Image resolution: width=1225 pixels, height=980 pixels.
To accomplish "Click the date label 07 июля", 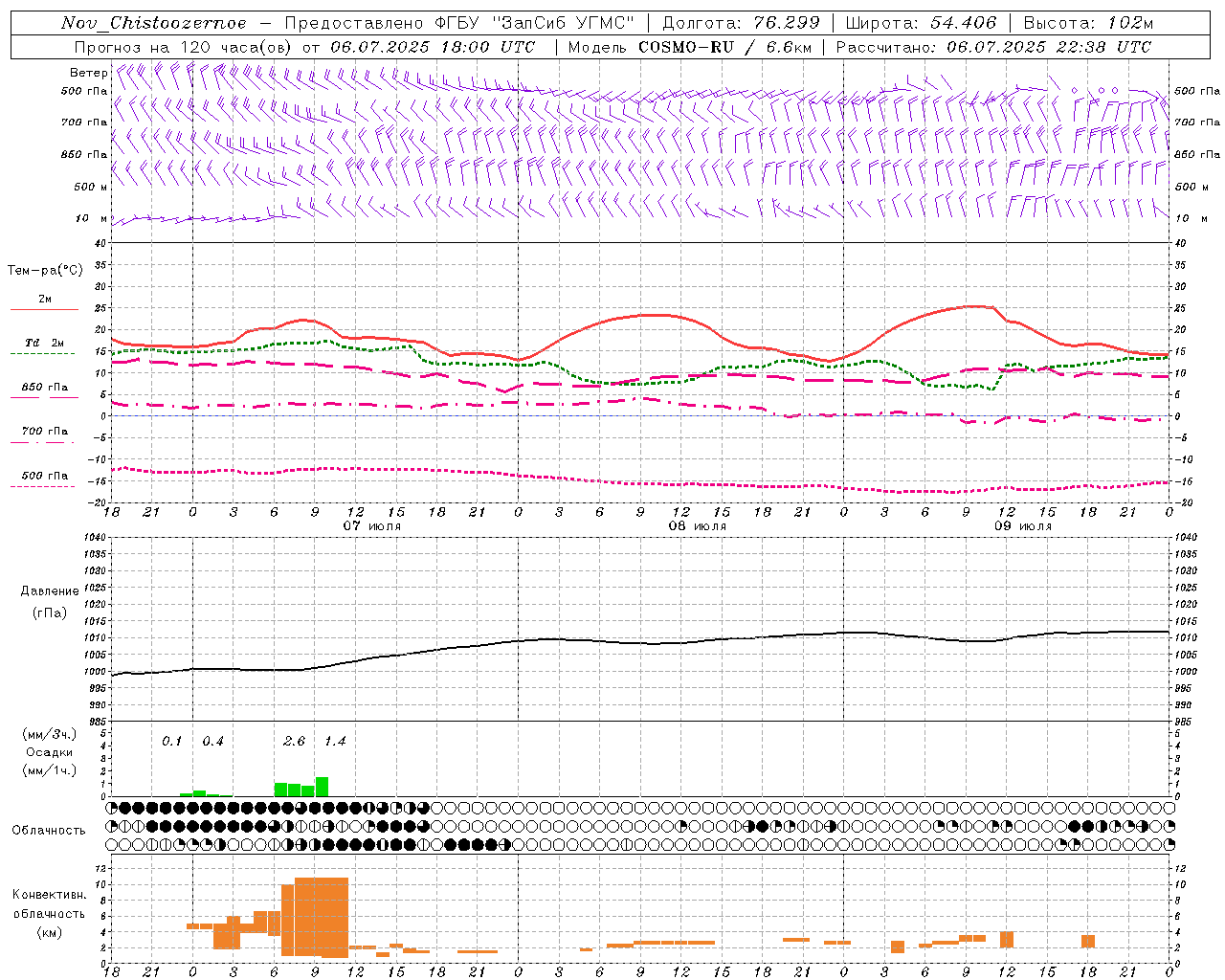I will coord(372,526).
